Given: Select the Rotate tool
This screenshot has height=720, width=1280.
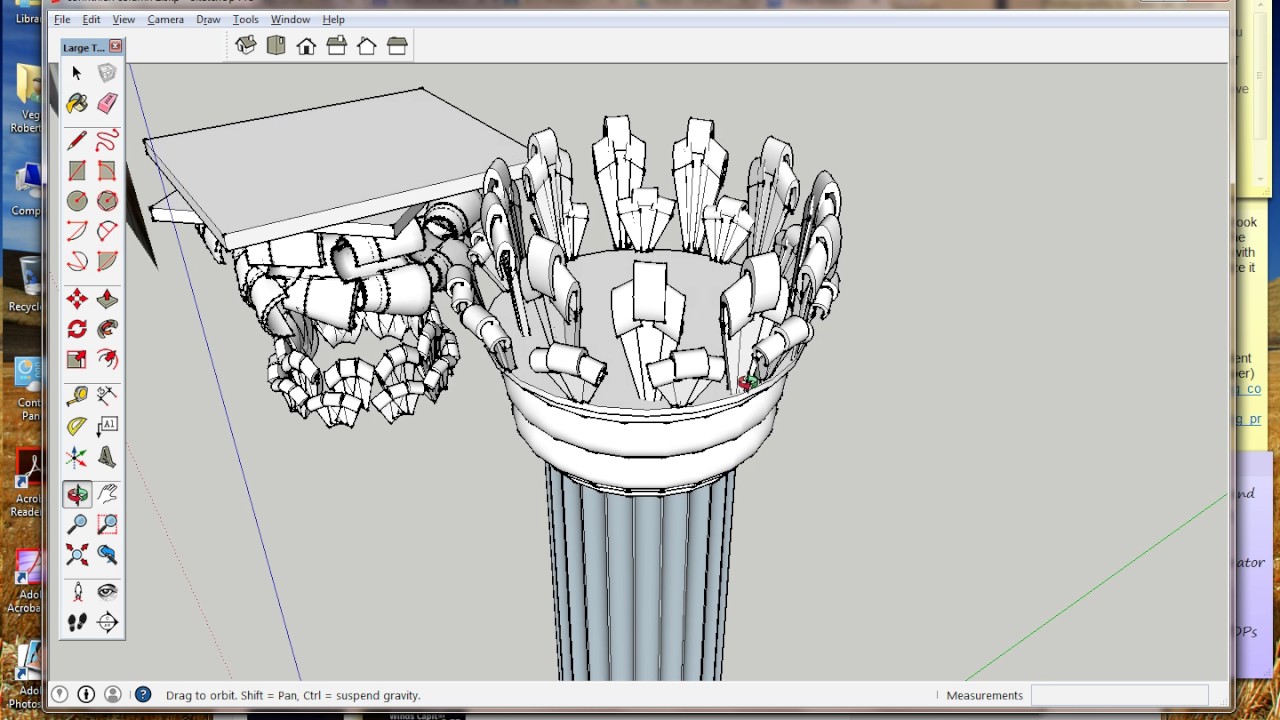Looking at the screenshot, I should tap(77, 329).
